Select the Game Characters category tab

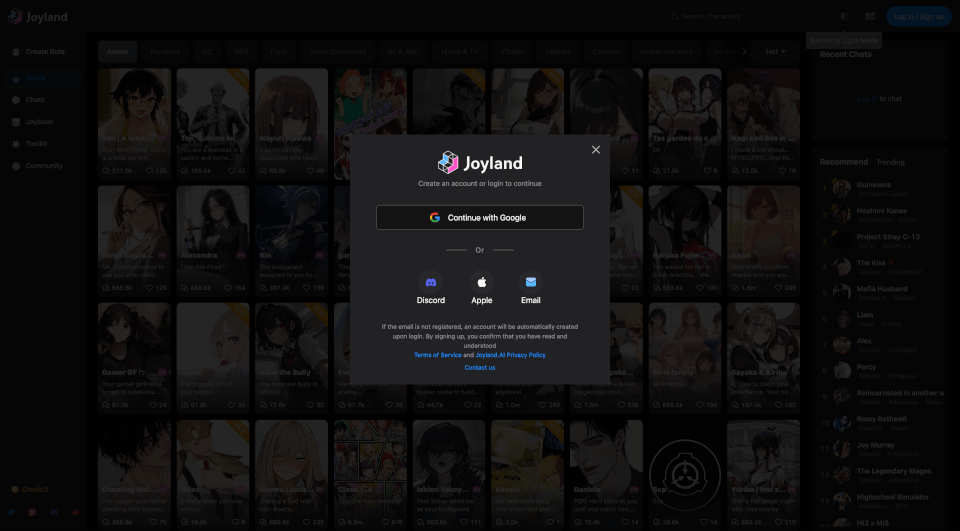pyautogui.click(x=337, y=51)
